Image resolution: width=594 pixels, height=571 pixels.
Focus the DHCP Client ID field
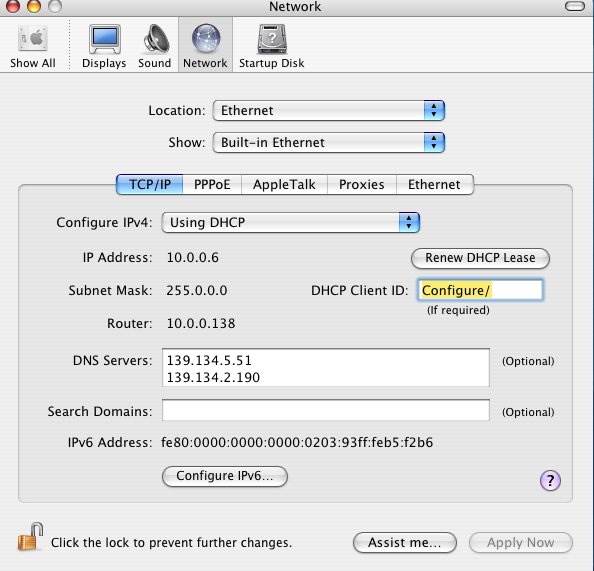click(x=480, y=290)
